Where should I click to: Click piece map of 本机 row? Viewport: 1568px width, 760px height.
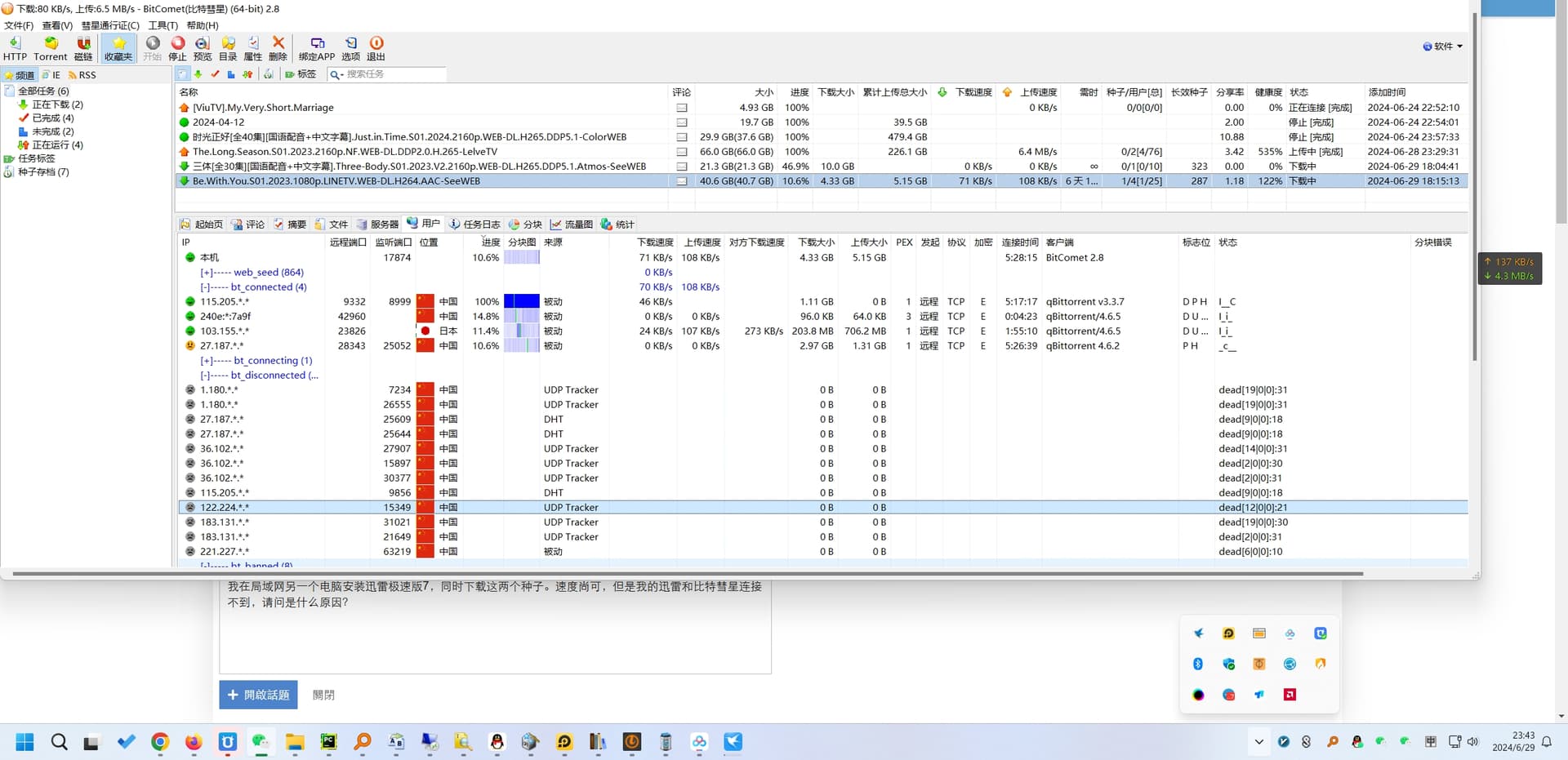pyautogui.click(x=522, y=258)
